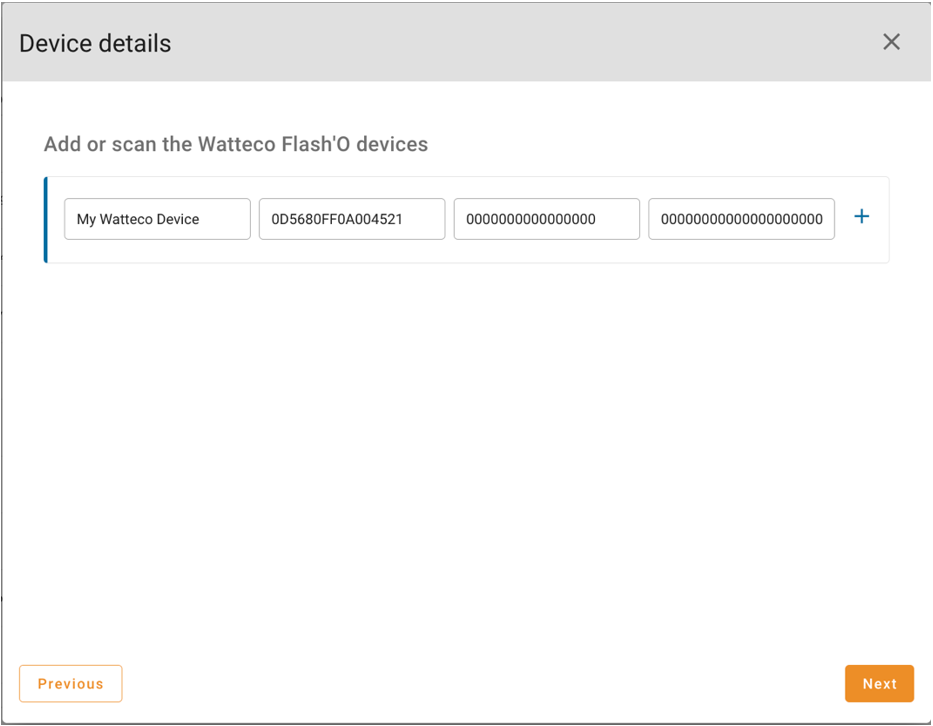Click the Add or scan Watteco heading
The width and height of the screenshot is (933, 726).
236,144
